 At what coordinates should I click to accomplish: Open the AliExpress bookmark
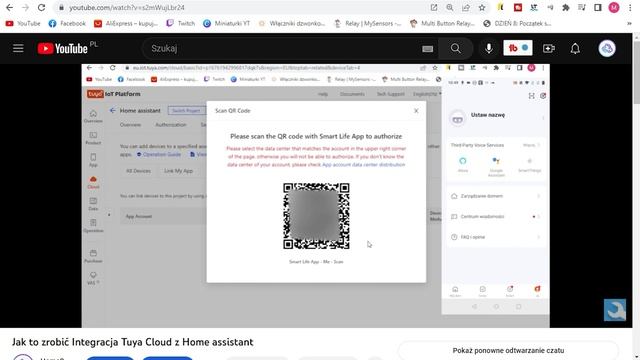point(126,23)
